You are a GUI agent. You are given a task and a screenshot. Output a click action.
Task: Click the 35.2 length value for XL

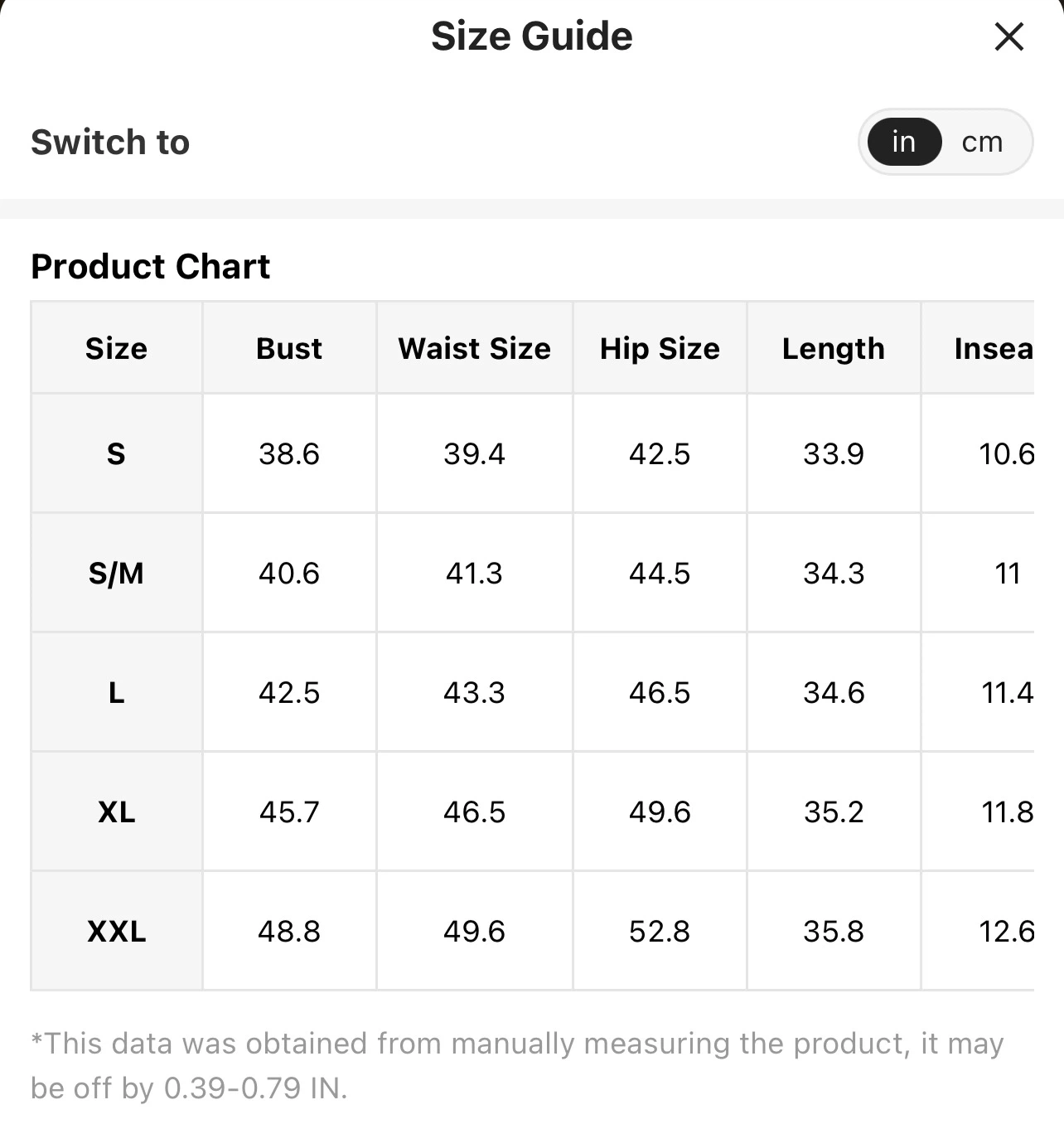(x=834, y=812)
